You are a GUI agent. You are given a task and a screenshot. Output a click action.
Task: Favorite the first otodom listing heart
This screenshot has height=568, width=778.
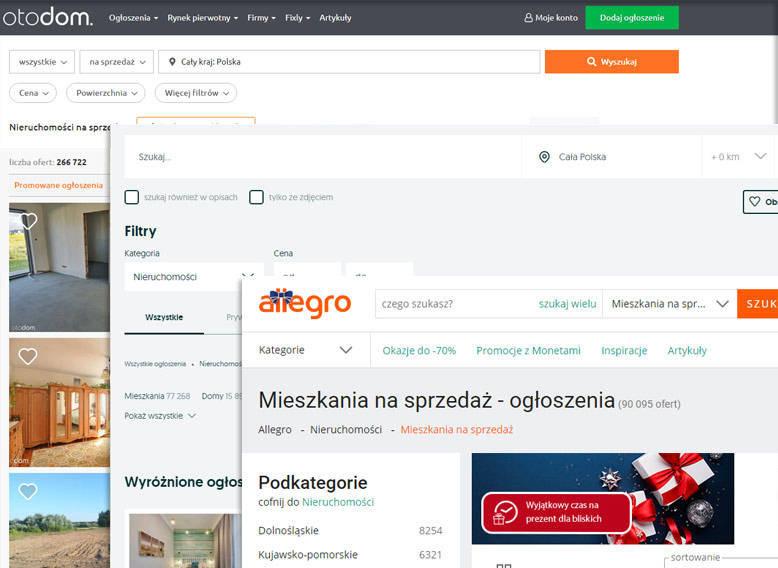28,221
